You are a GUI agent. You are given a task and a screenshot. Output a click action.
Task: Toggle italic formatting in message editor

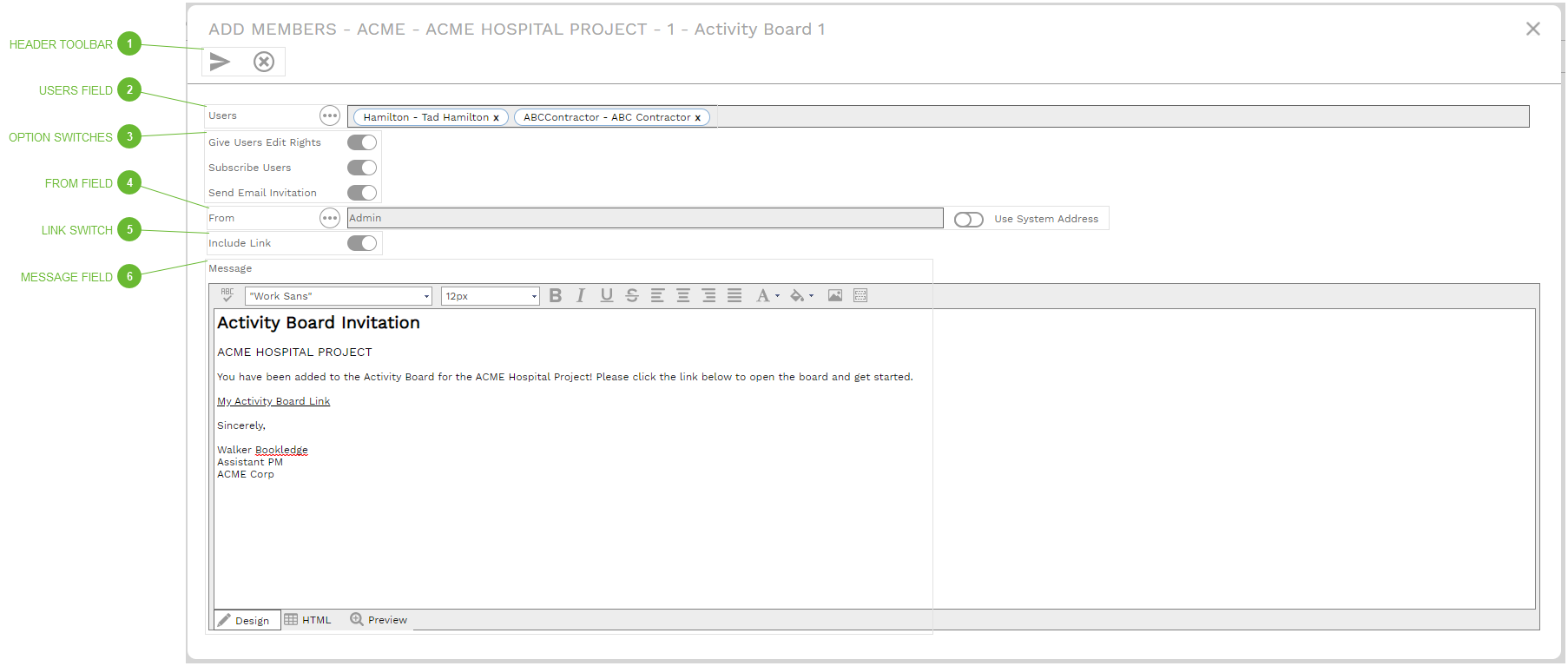point(581,295)
